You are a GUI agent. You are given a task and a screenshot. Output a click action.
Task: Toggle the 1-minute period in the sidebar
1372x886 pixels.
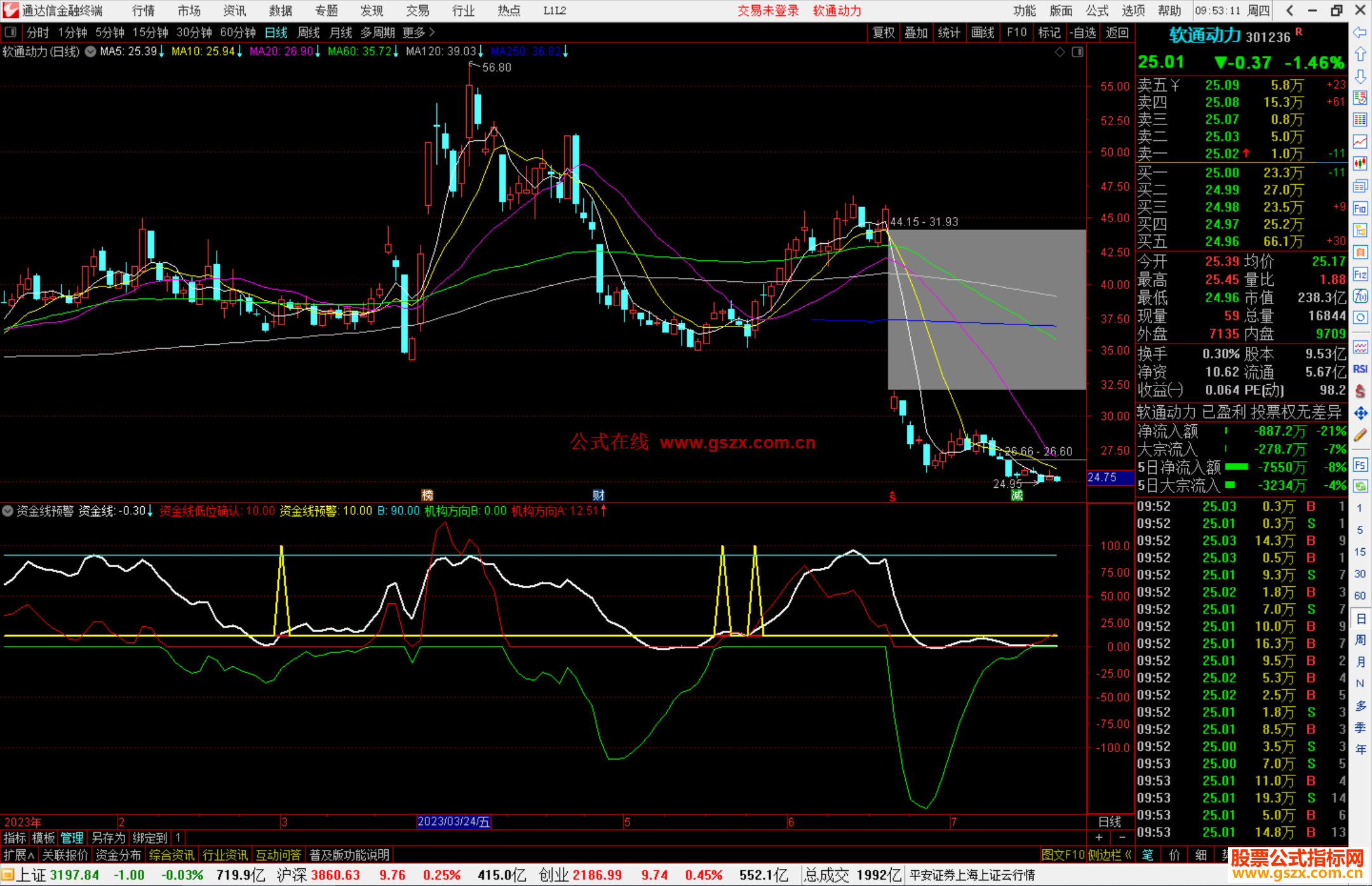pos(1360,508)
